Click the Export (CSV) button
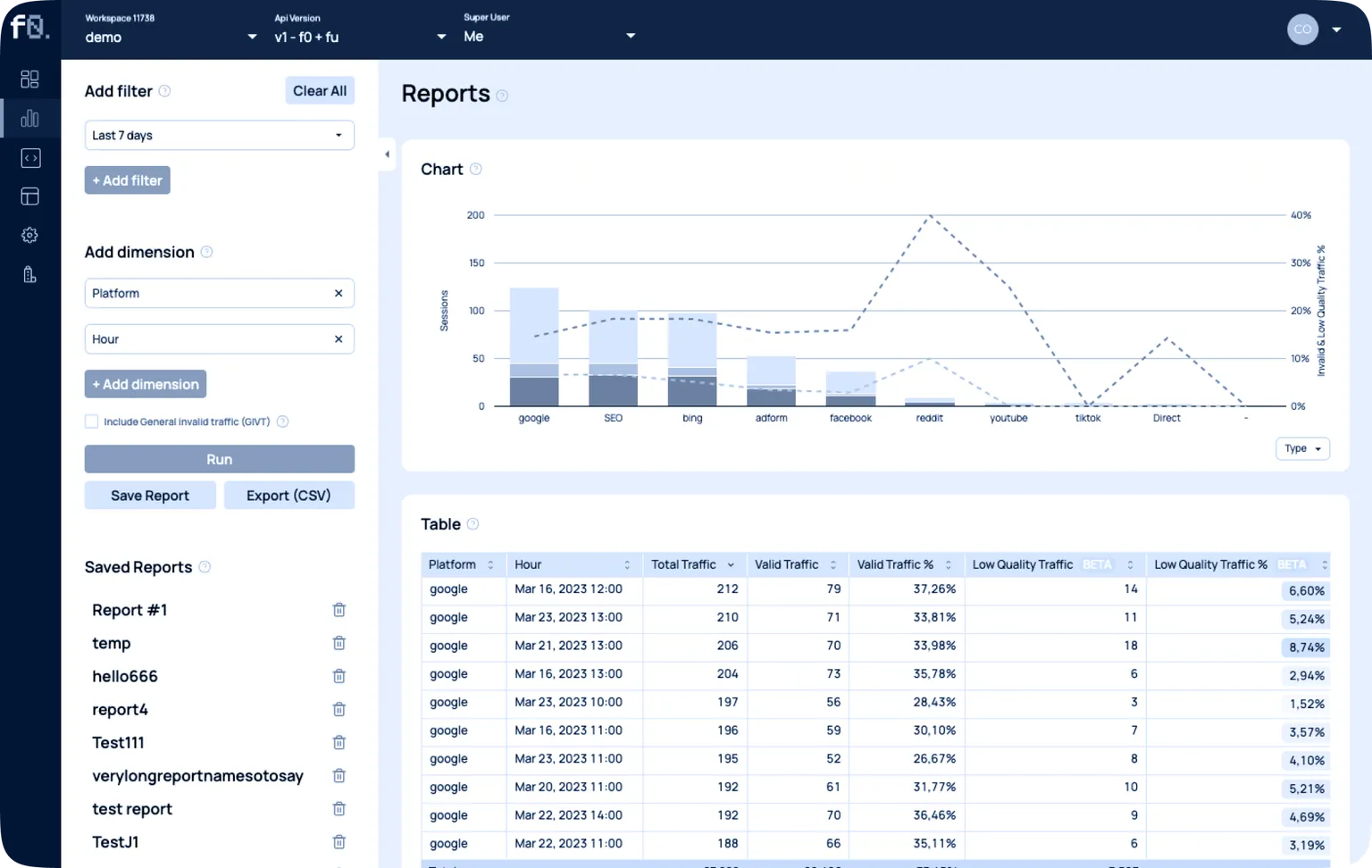The image size is (1372, 868). click(x=289, y=496)
